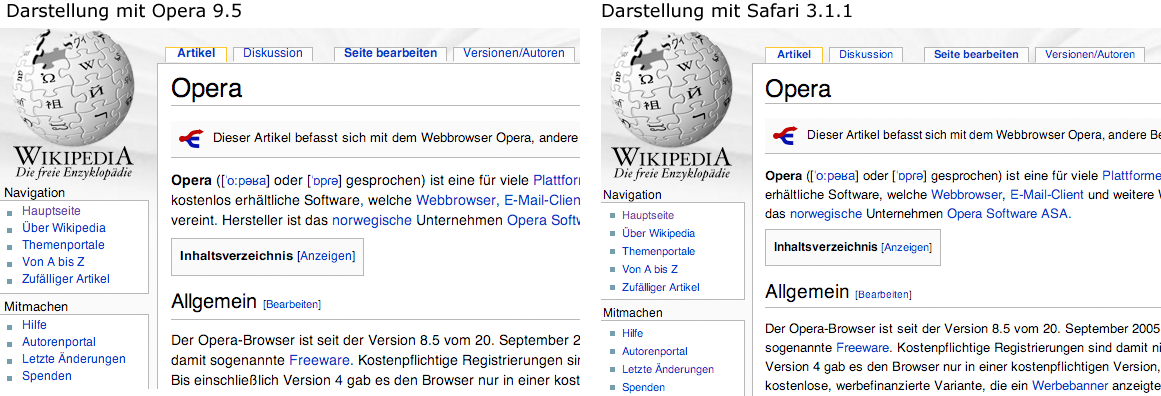
Task: Click the Mitmachen label in Safari view sidebar
Action: tap(633, 312)
